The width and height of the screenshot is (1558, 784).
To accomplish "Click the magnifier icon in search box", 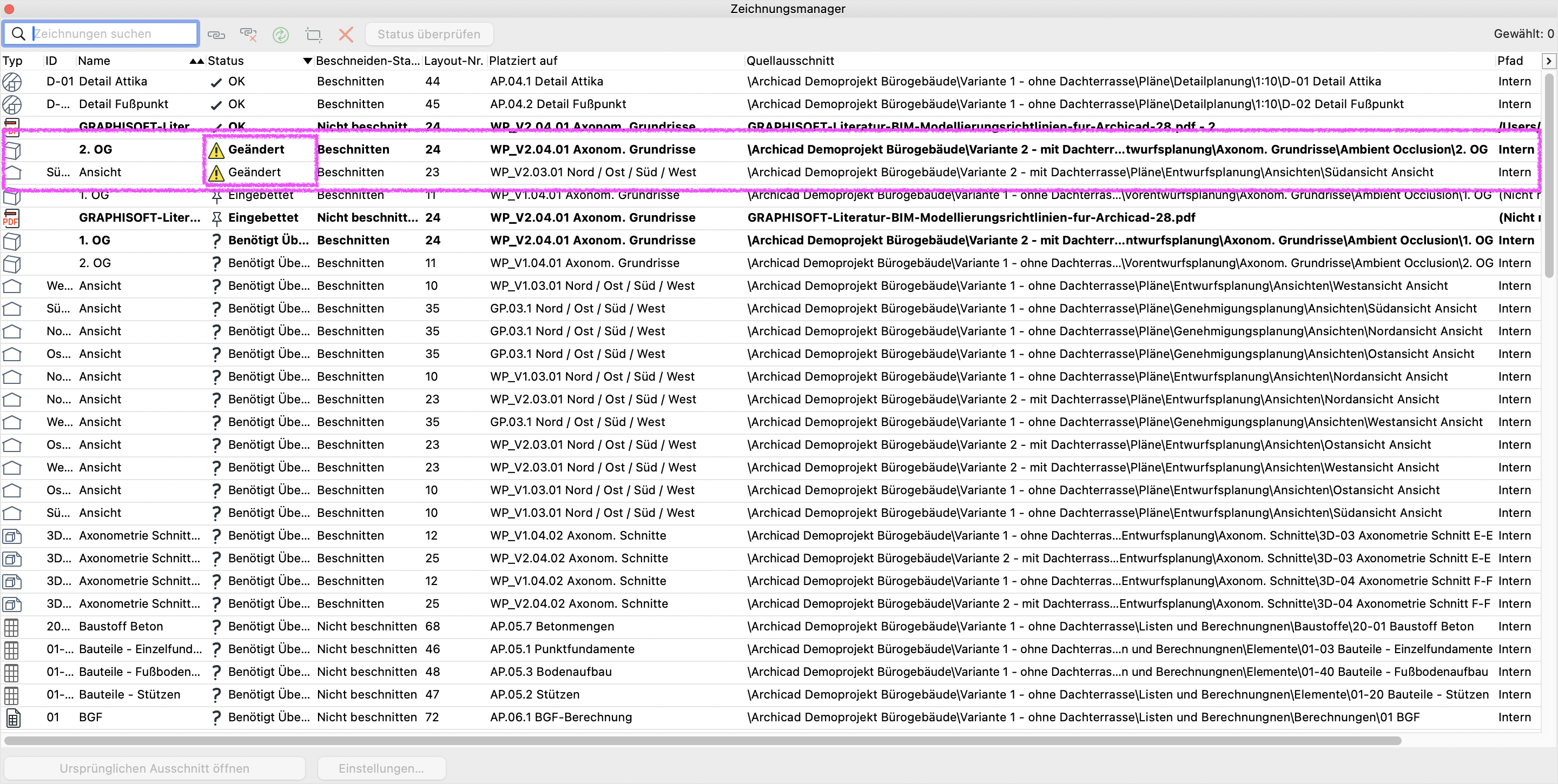I will click(19, 34).
